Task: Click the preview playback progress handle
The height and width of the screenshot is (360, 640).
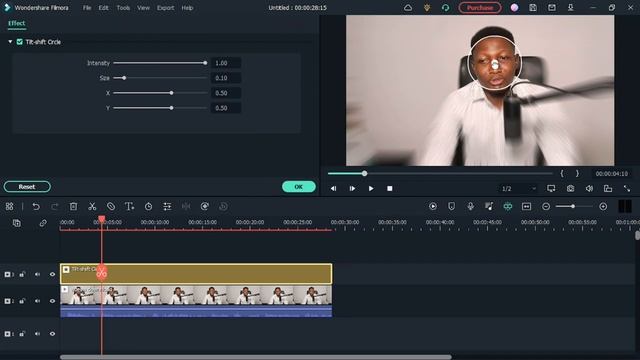Action: tap(364, 173)
